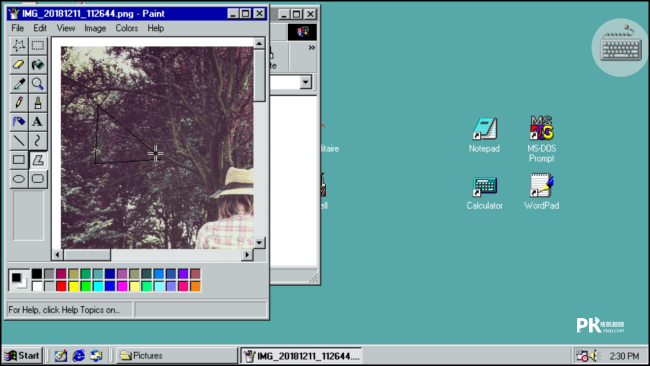The height and width of the screenshot is (366, 650).
Task: Open MS-DOS Prompt desktop shortcut
Action: [541, 139]
